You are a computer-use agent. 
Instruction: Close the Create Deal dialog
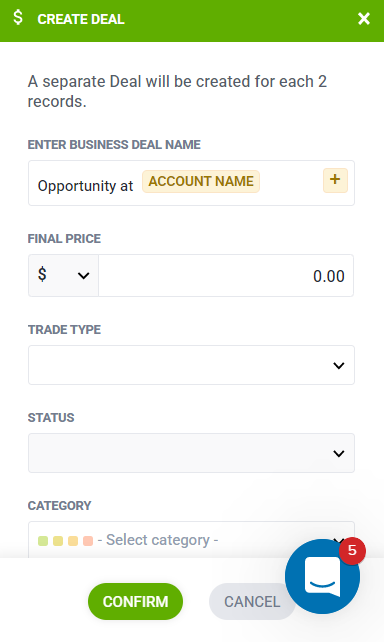click(x=364, y=18)
